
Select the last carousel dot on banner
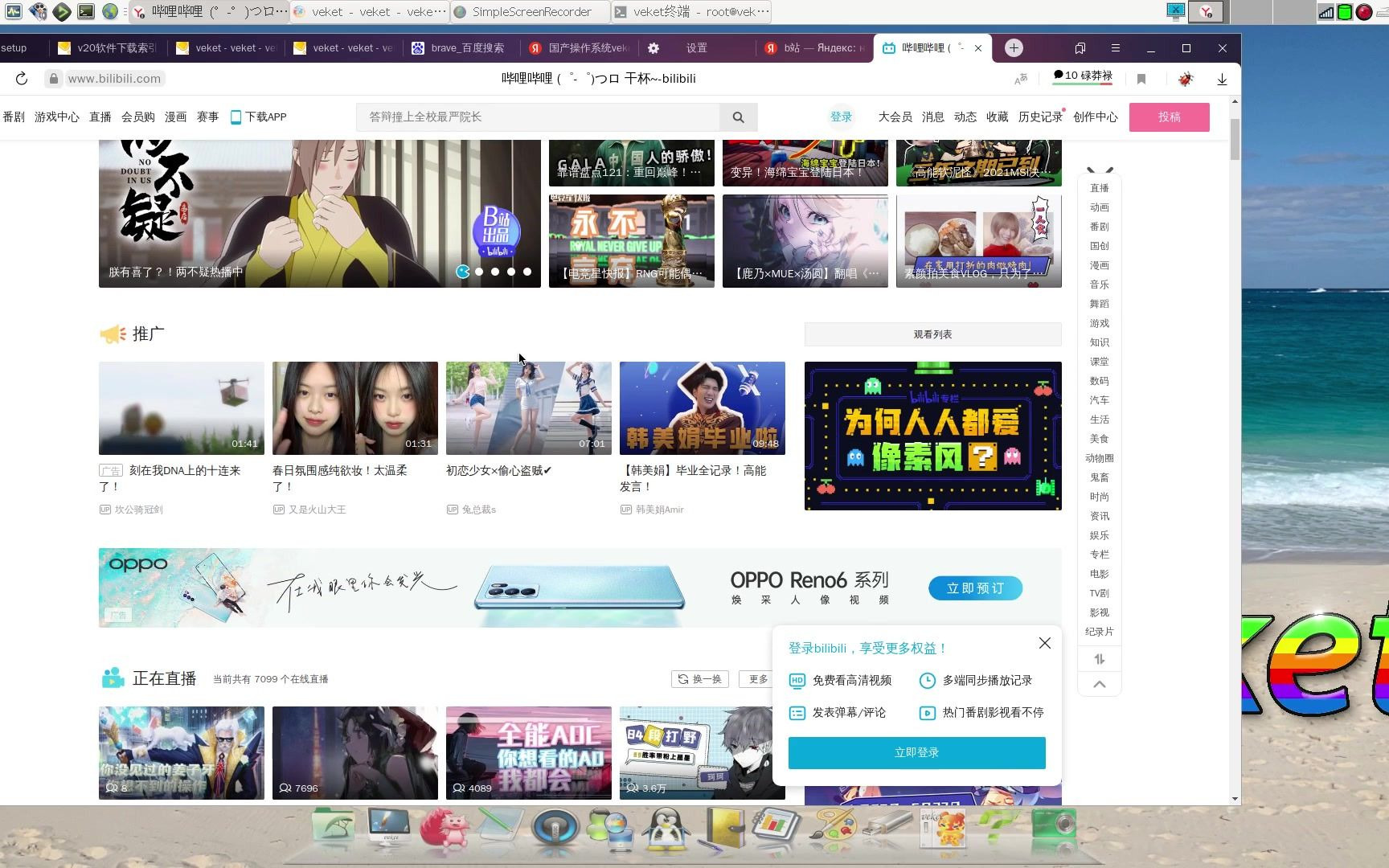[x=527, y=272]
